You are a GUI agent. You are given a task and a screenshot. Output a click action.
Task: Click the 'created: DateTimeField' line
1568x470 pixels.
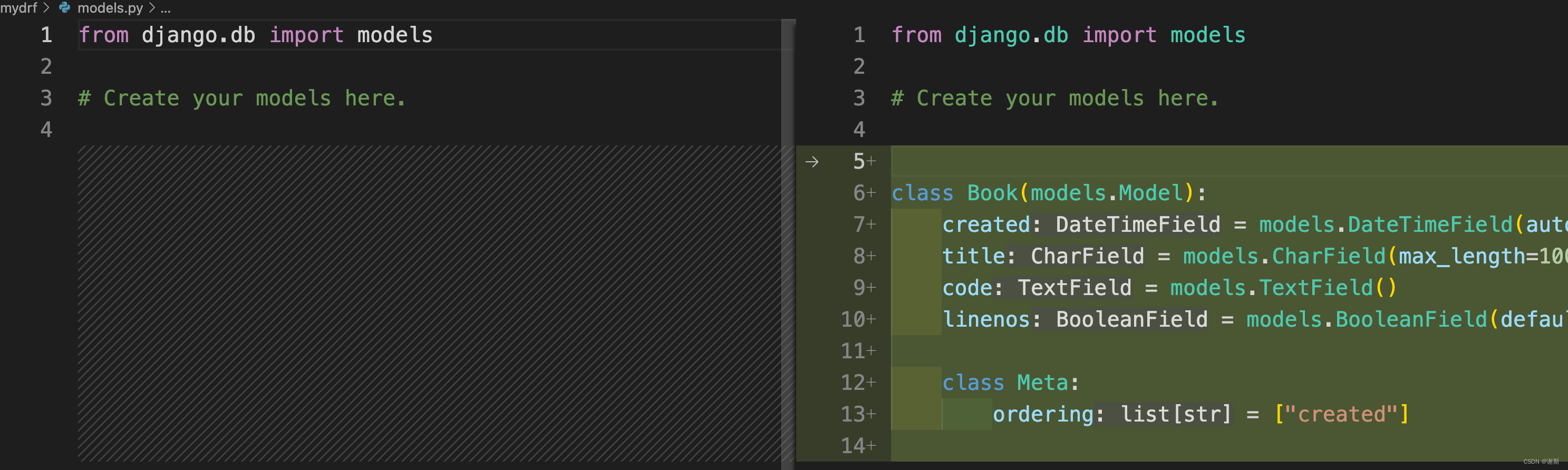pyautogui.click(x=1254, y=224)
